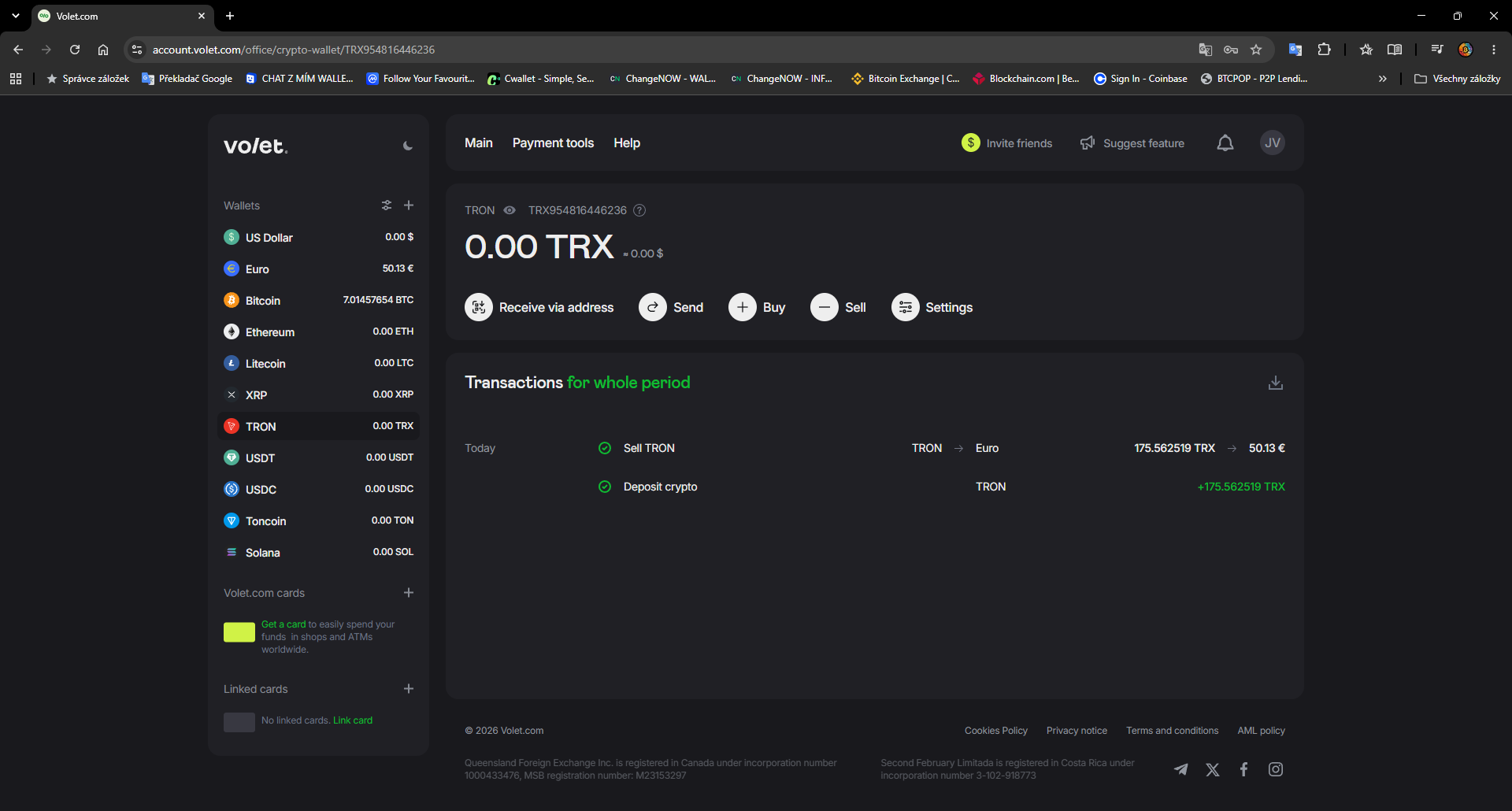Open the Help menu

coord(627,143)
